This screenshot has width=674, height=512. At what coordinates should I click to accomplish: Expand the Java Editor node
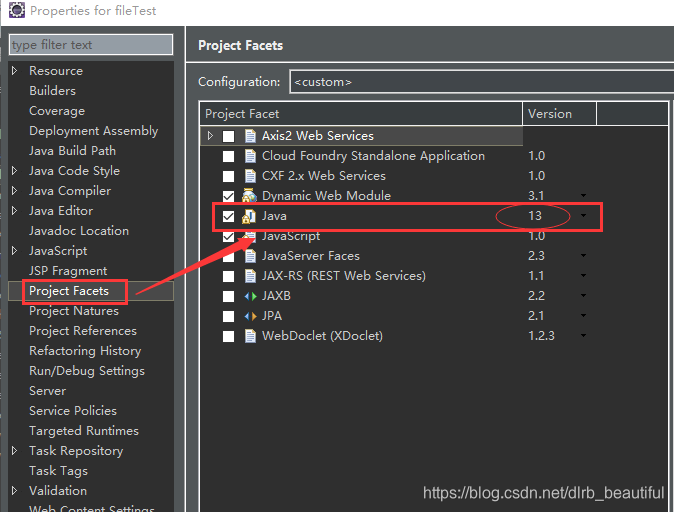point(15,211)
